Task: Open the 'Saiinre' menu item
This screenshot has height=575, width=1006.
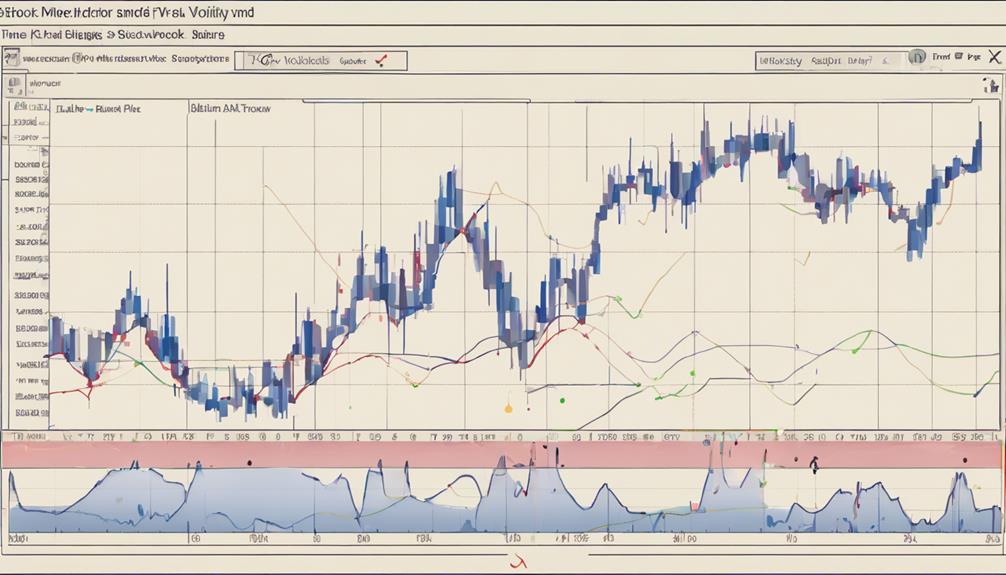Action: point(208,35)
